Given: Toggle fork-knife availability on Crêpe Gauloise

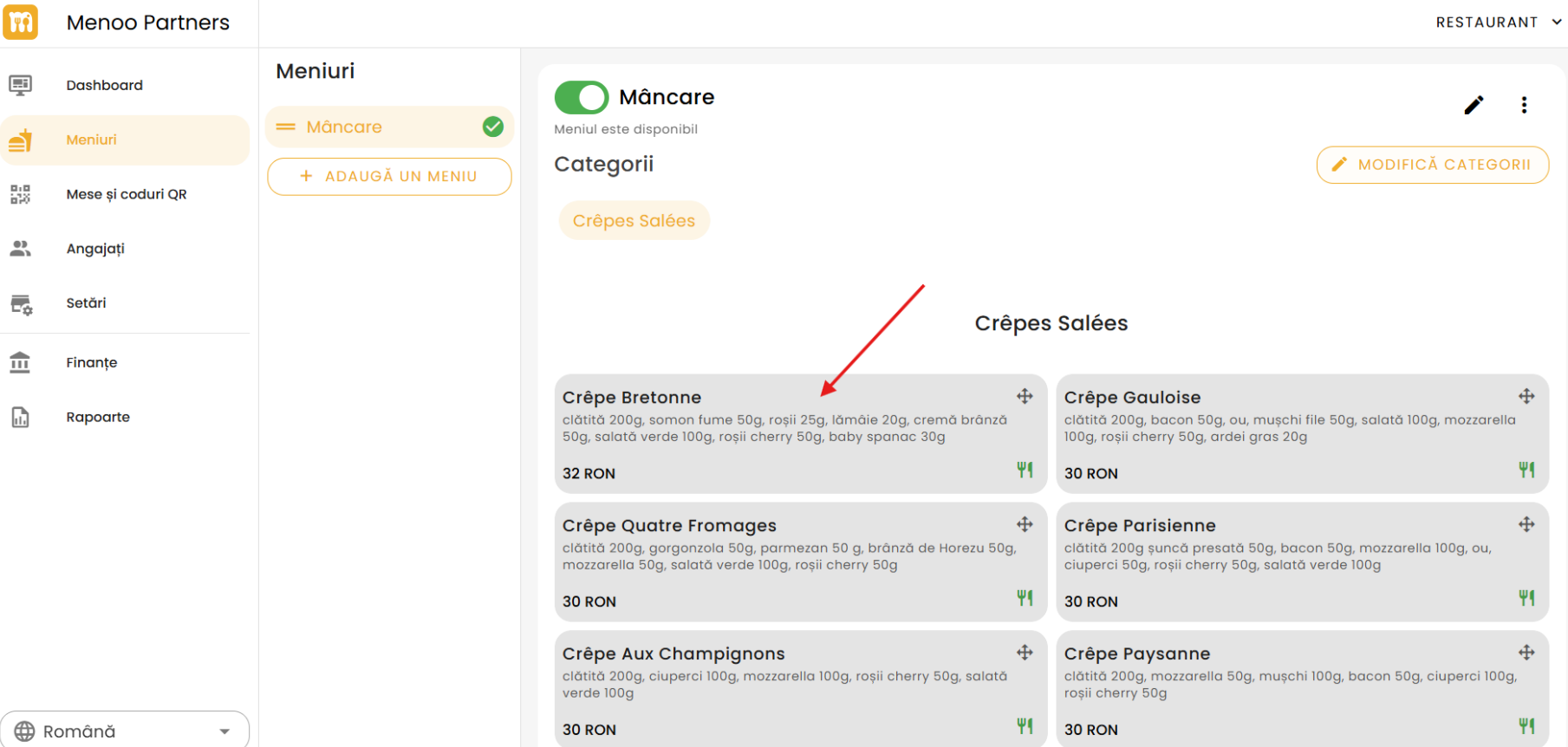Looking at the screenshot, I should pyautogui.click(x=1526, y=470).
